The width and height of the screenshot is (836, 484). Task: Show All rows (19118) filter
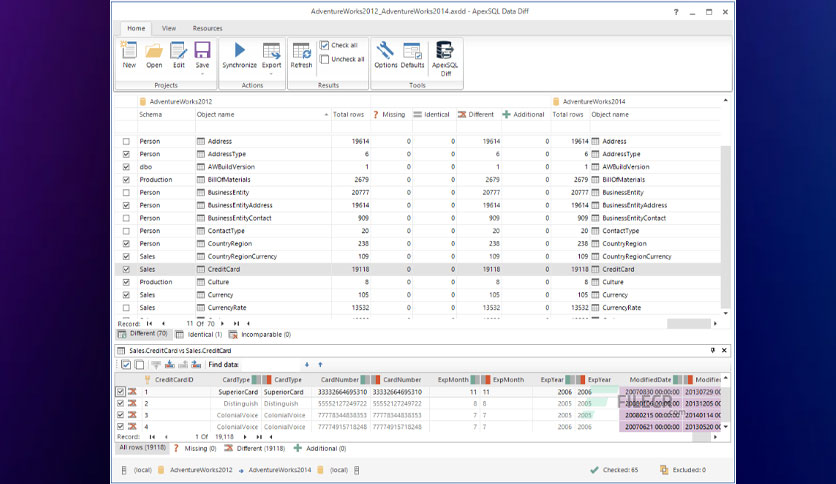click(x=142, y=448)
